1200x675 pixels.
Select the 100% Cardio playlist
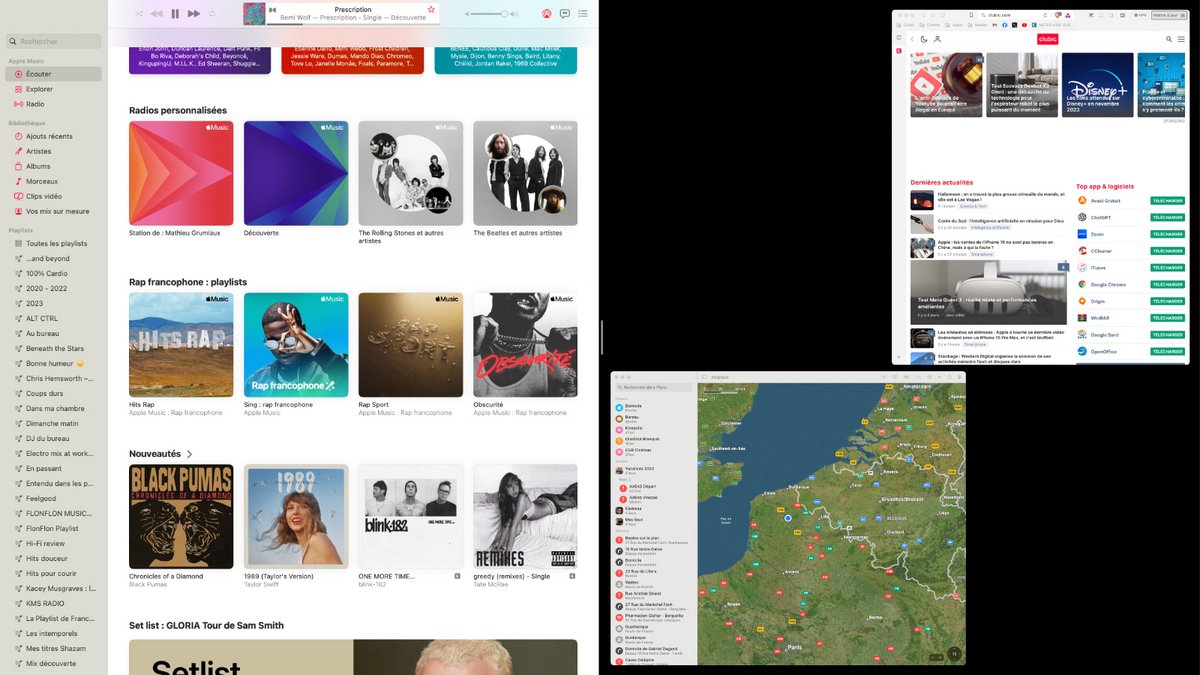pos(54,273)
